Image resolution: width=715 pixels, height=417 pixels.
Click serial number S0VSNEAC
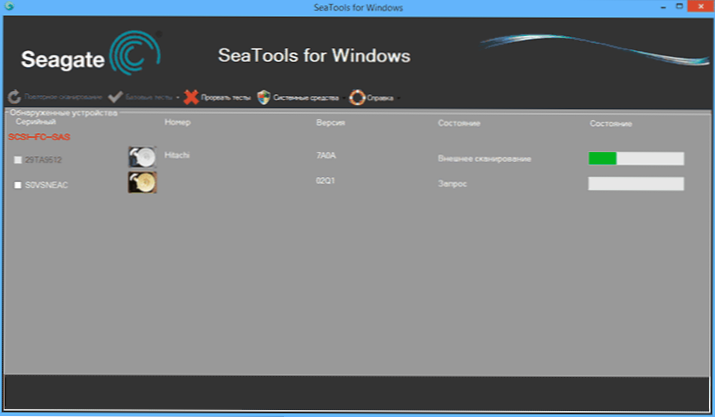click(47, 185)
